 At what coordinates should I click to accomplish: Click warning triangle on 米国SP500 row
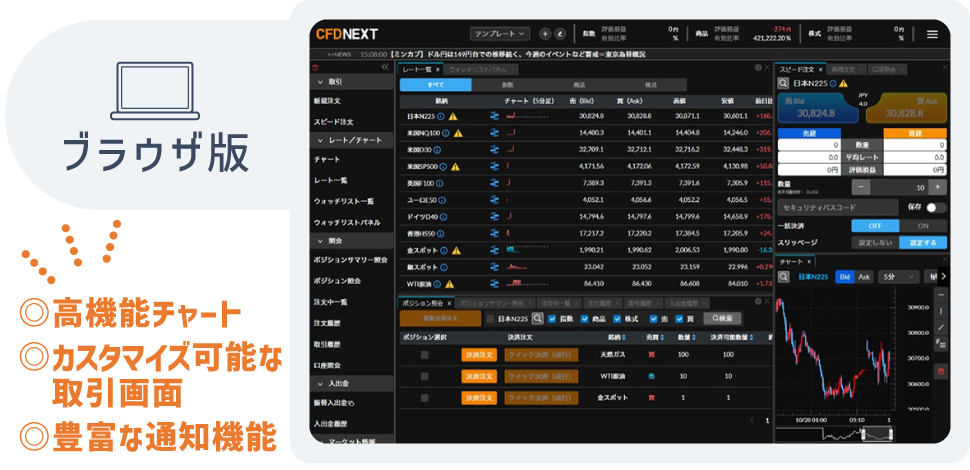455,166
